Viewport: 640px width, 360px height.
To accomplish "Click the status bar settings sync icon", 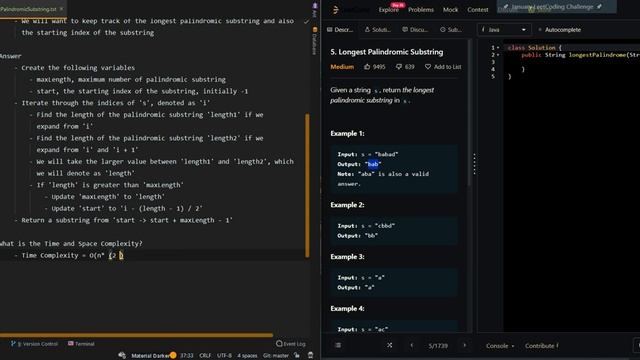I will [x=122, y=356].
